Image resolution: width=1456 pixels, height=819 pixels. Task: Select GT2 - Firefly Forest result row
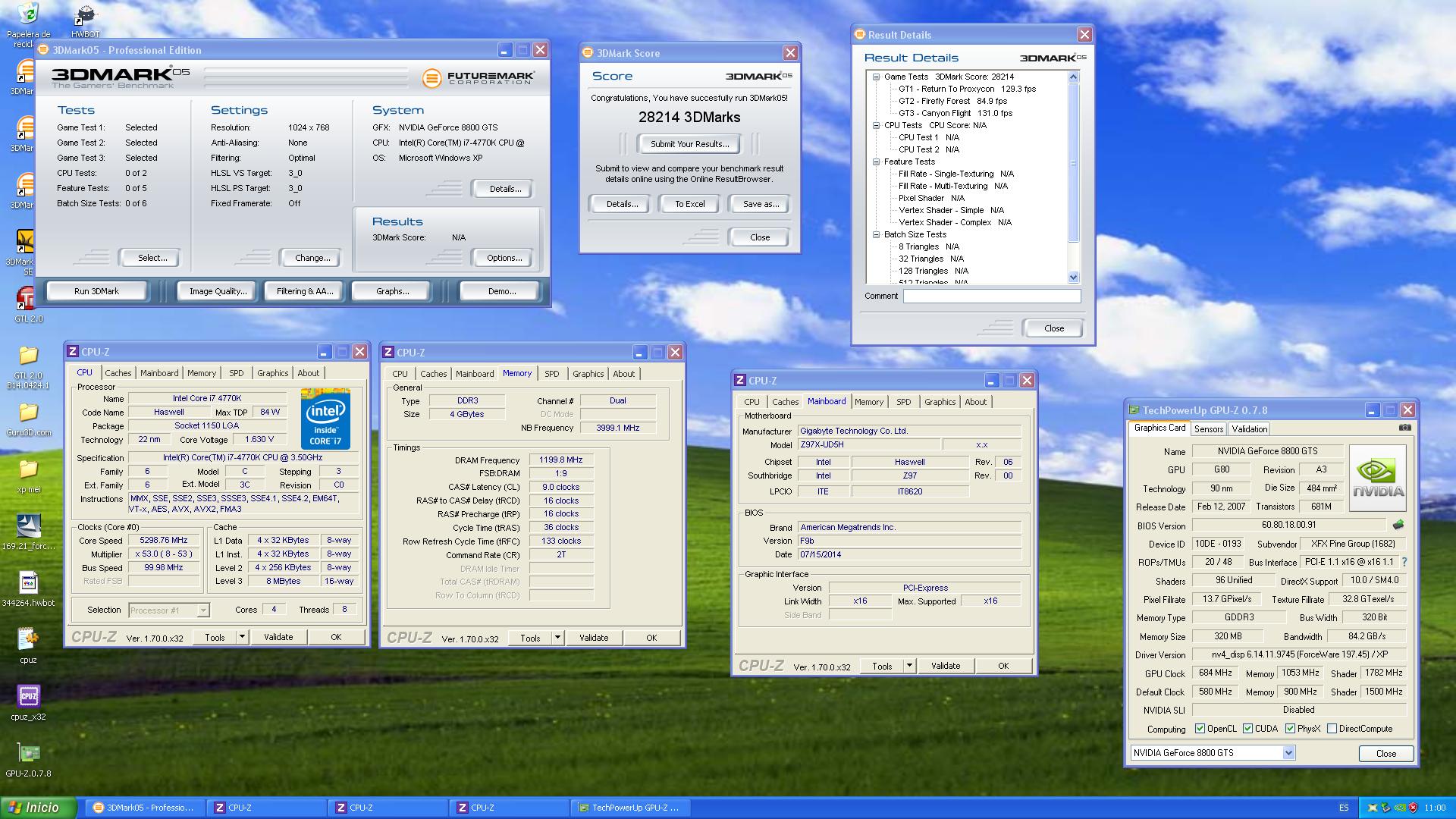(x=952, y=101)
